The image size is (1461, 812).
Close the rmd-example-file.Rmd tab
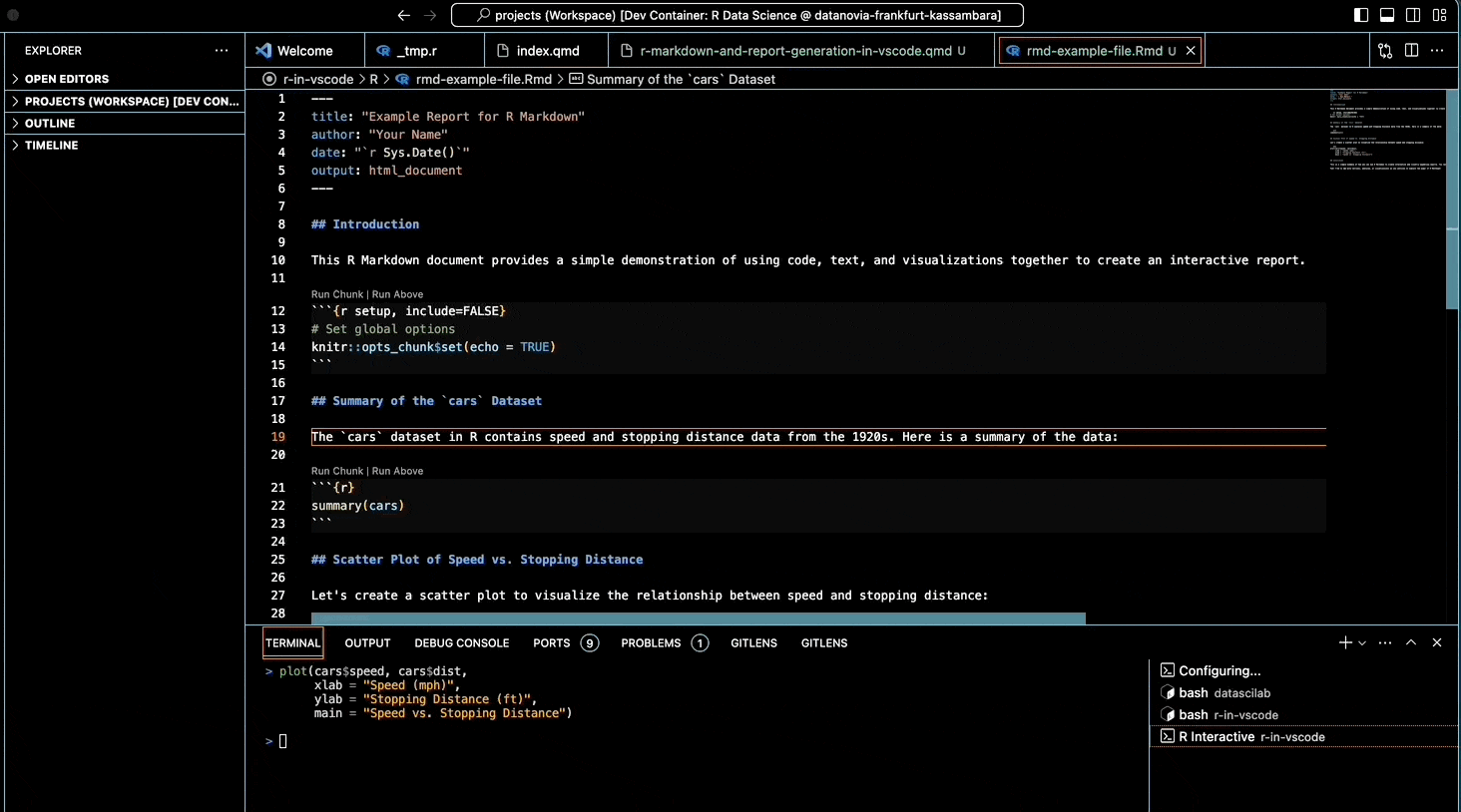(x=1191, y=51)
